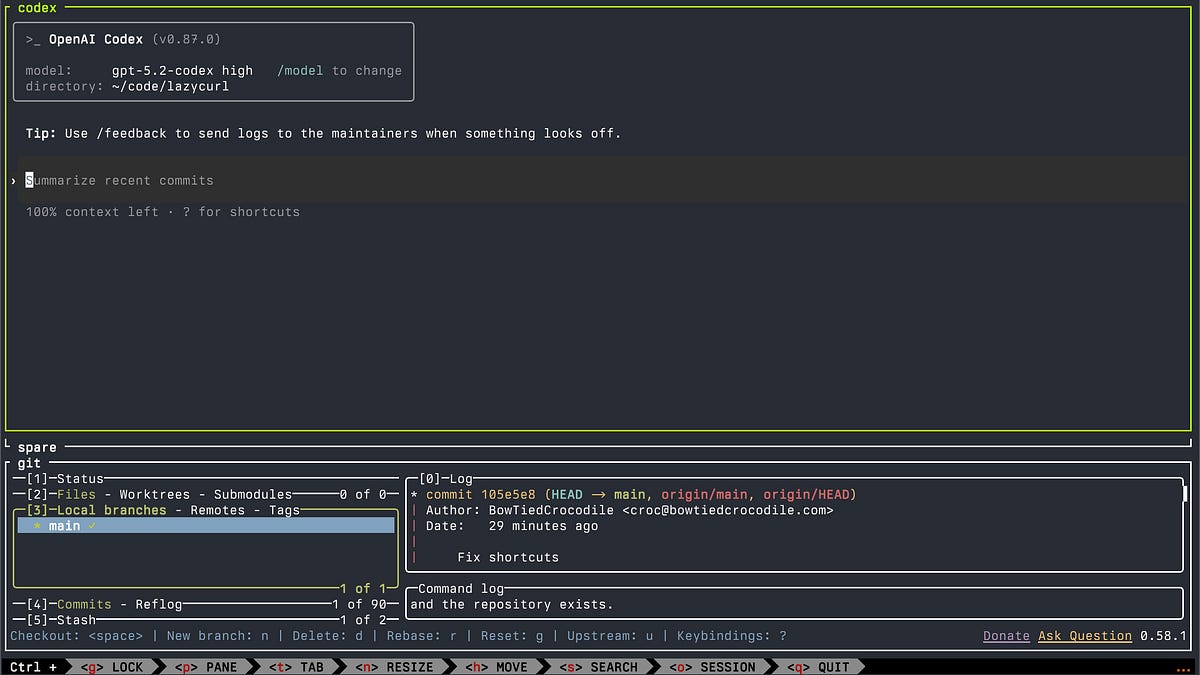Click the Donate link
The height and width of the screenshot is (675, 1200).
tap(1006, 635)
